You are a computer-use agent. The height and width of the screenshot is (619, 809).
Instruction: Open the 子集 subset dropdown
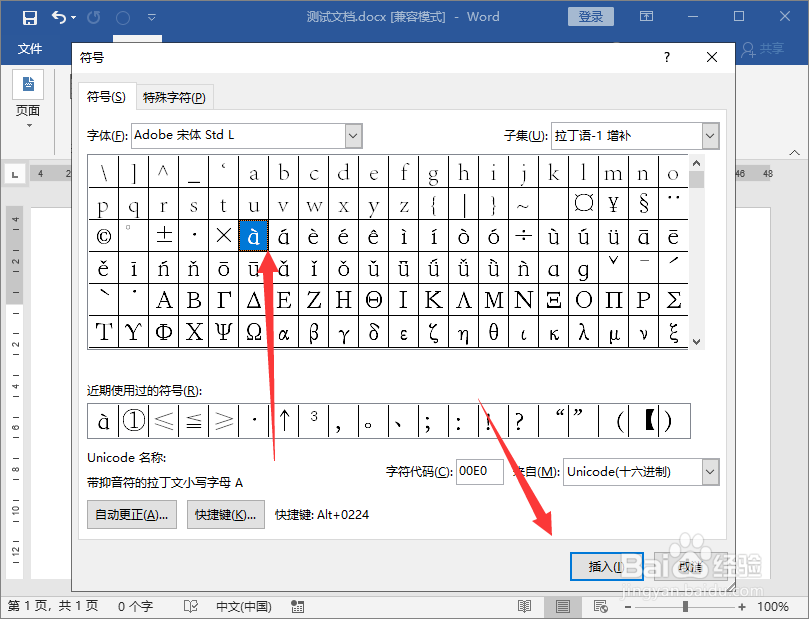[x=710, y=136]
